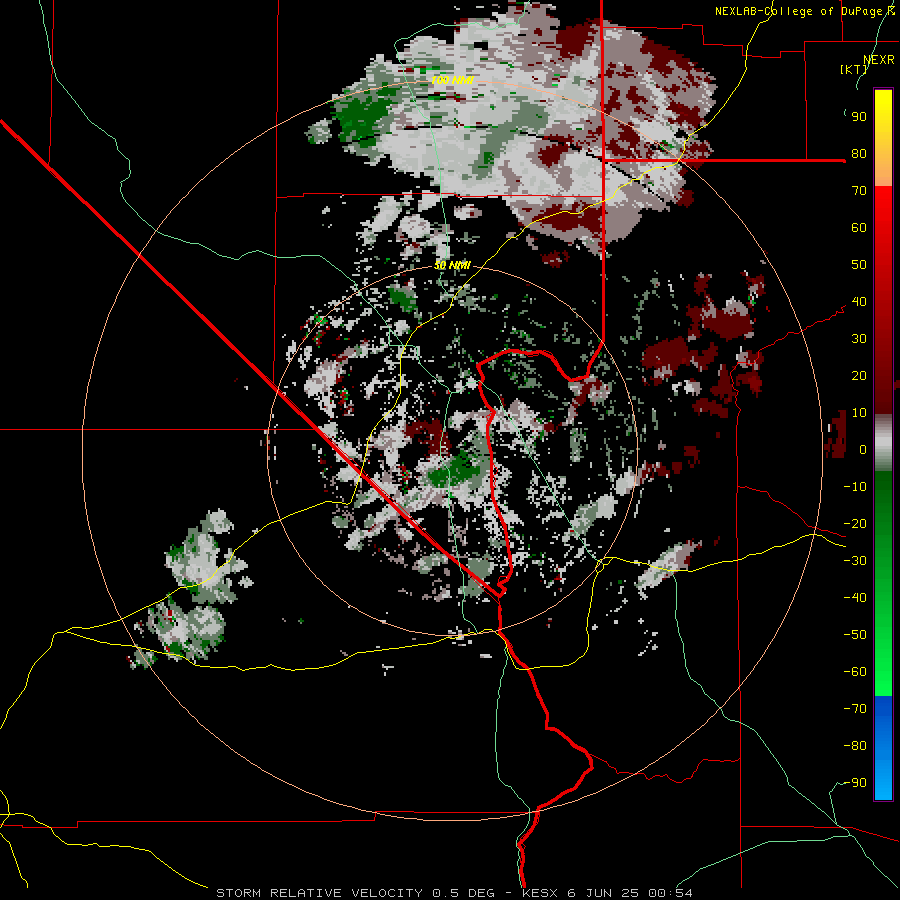
Task: Click the 70 value on velocity scale
Action: click(x=859, y=191)
